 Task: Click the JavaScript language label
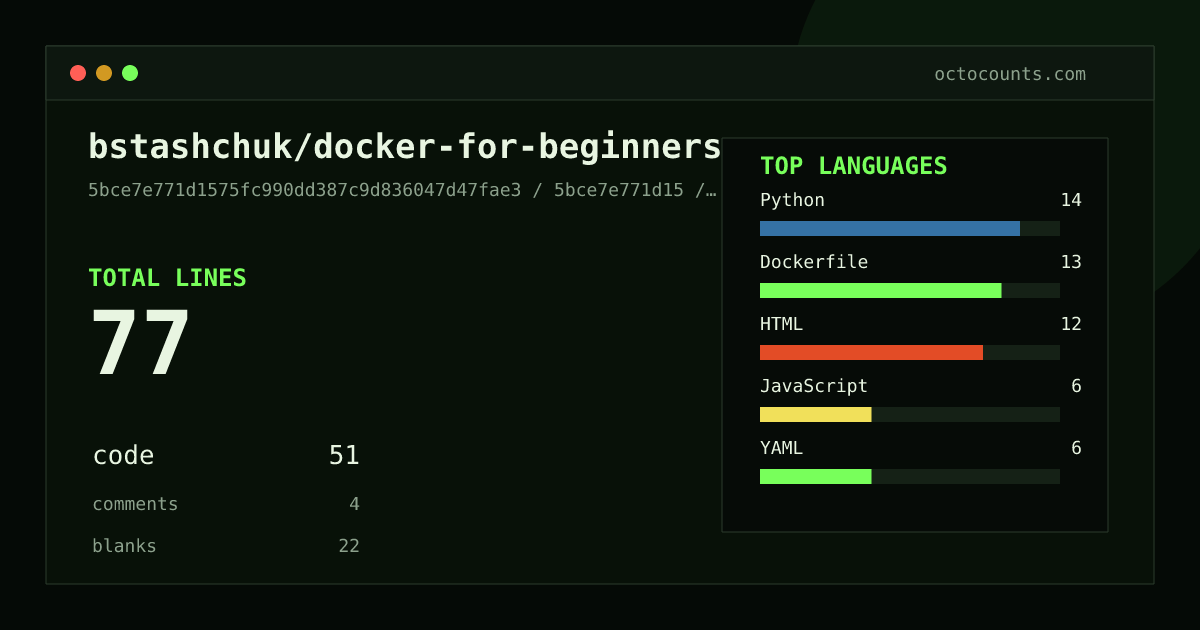(x=814, y=386)
